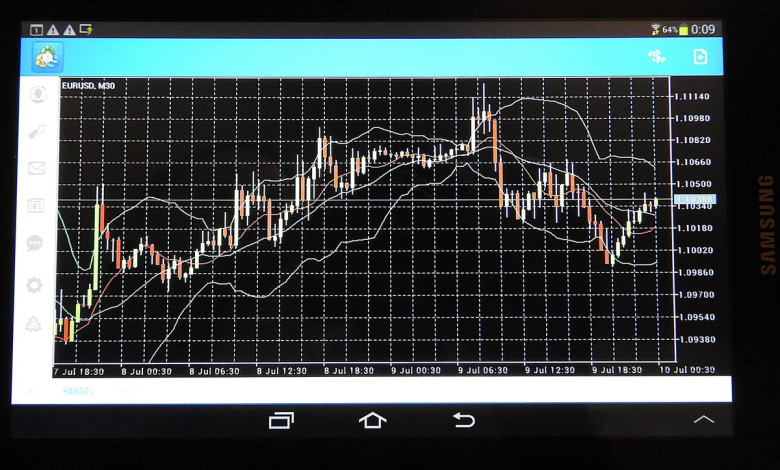
Task: Open the accounts circle icon in sidebar
Action: [36, 95]
